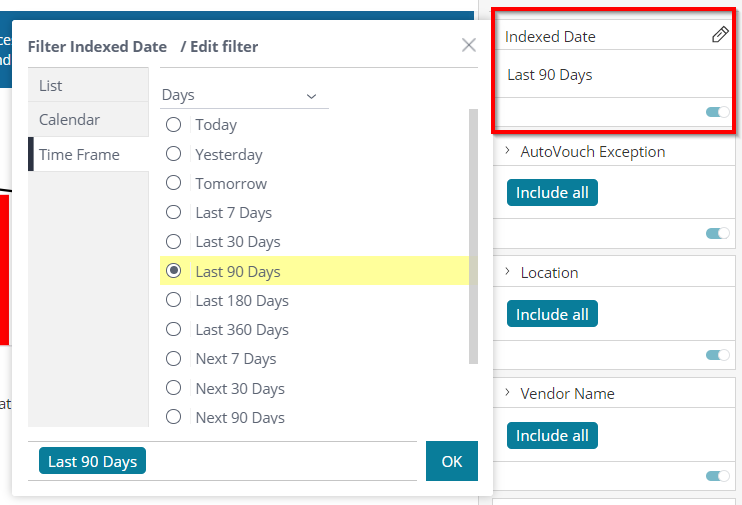The height and width of the screenshot is (505, 742).
Task: Select the Yesterday radio option
Action: [x=173, y=154]
